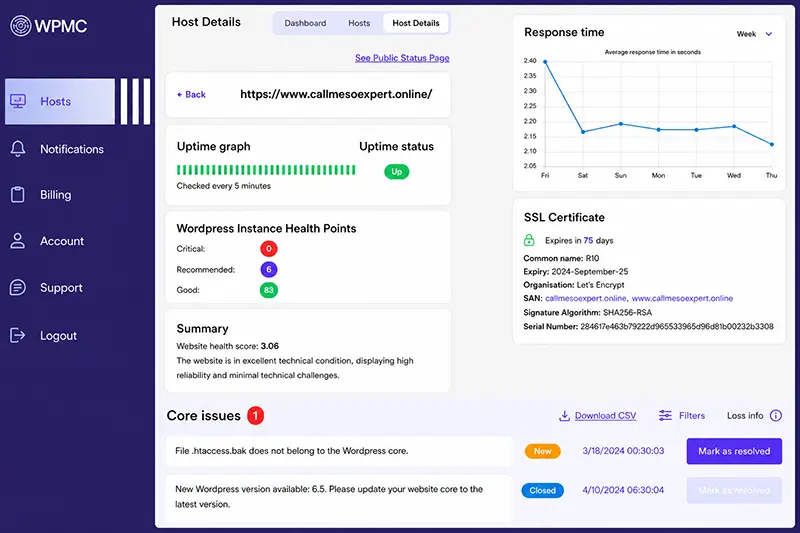Viewport: 800px width, 533px height.
Task: Click the Notifications bell icon
Action: [x=18, y=149]
